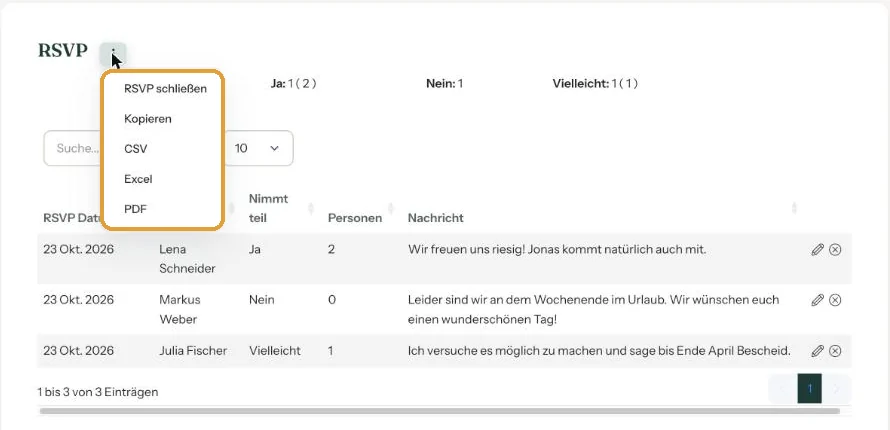This screenshot has height=430, width=890.
Task: Click the 1 bis 3 von 3 Einträgen text
Action: pyautogui.click(x=98, y=392)
